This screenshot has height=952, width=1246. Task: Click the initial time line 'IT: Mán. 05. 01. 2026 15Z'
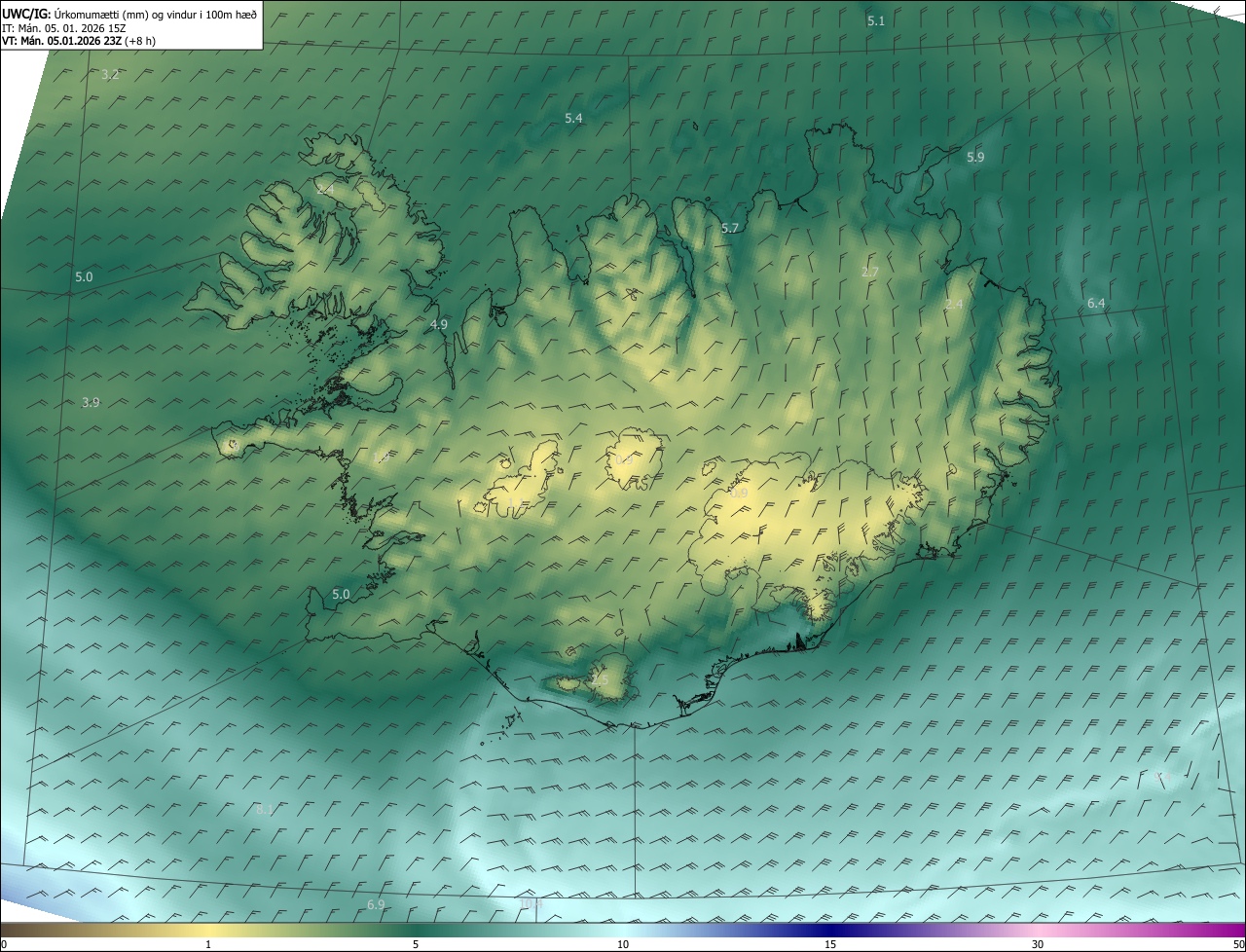coord(64,27)
